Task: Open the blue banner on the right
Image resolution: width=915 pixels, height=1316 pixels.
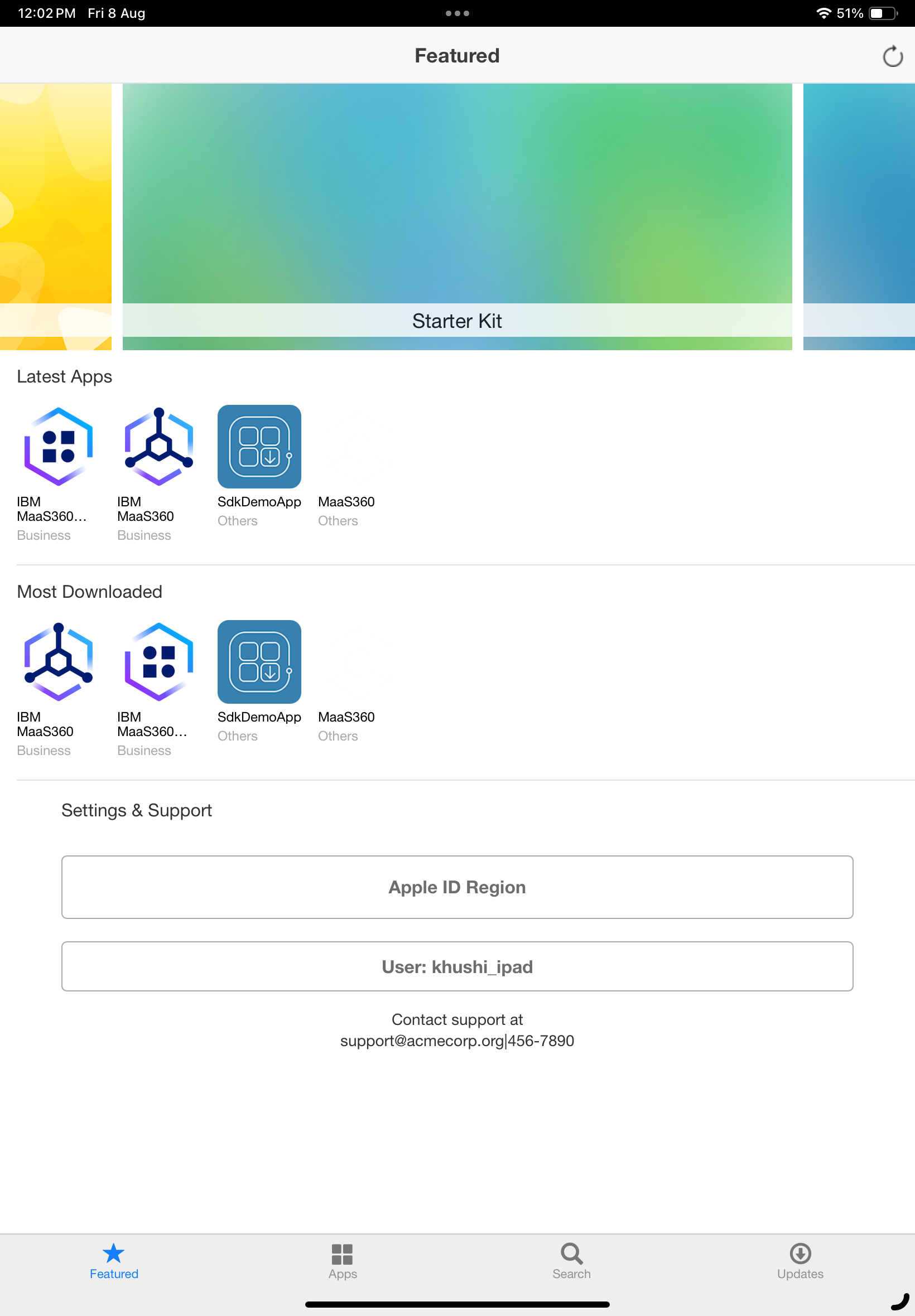Action: point(859,216)
